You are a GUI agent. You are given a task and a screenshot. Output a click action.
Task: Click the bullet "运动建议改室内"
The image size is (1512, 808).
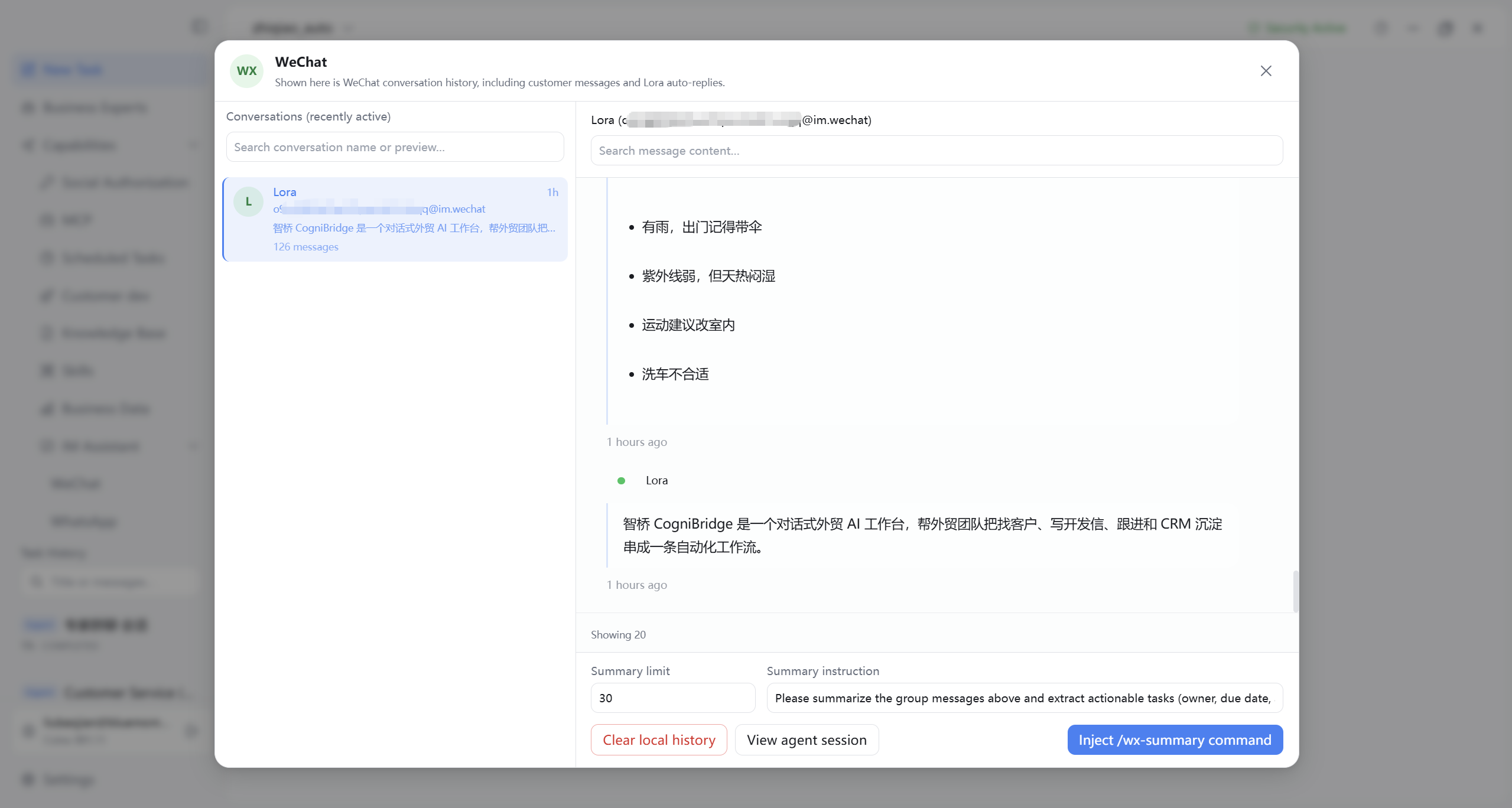[688, 325]
